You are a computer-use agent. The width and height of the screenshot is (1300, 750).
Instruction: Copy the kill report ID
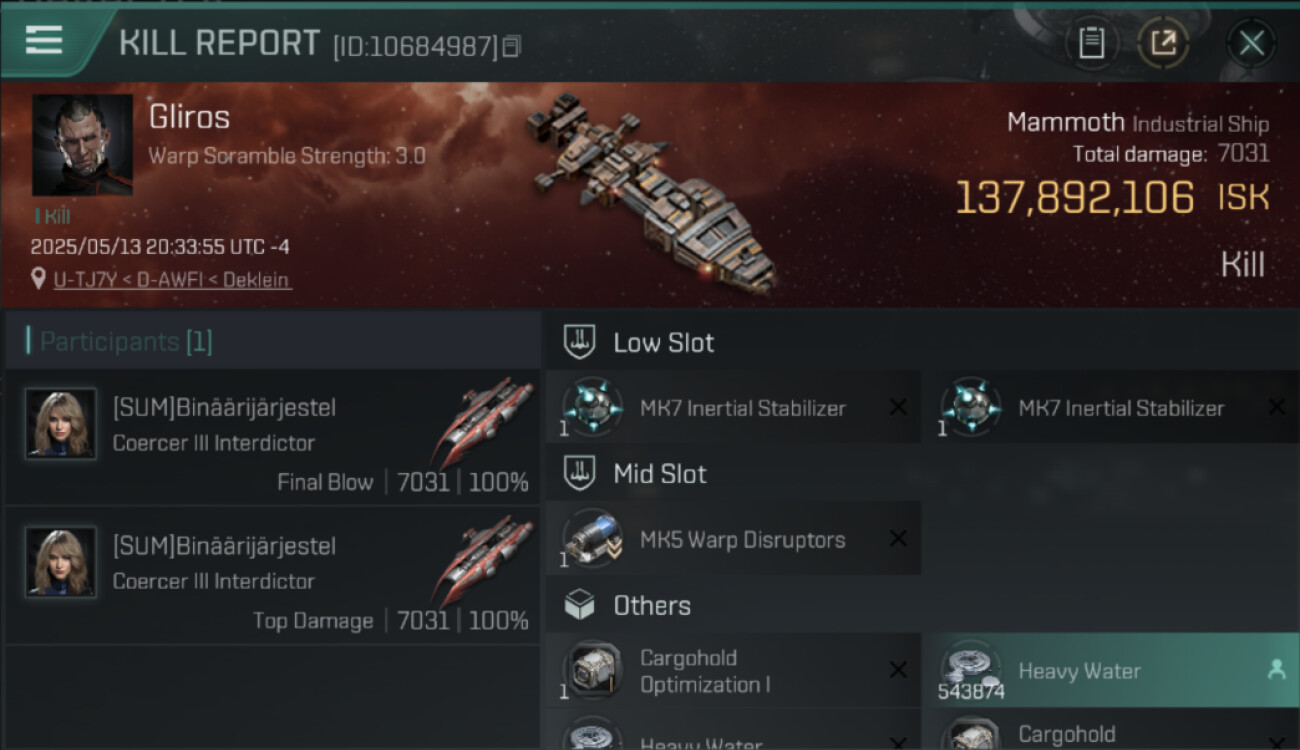click(512, 46)
